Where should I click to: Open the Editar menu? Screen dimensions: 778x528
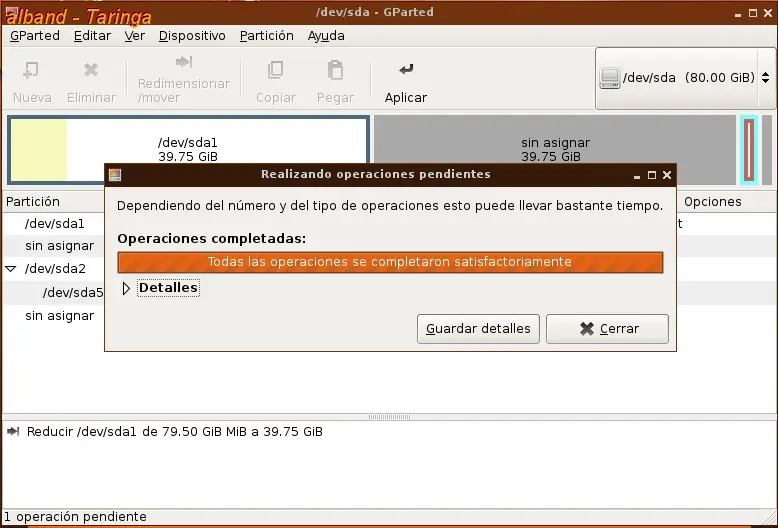(92, 36)
